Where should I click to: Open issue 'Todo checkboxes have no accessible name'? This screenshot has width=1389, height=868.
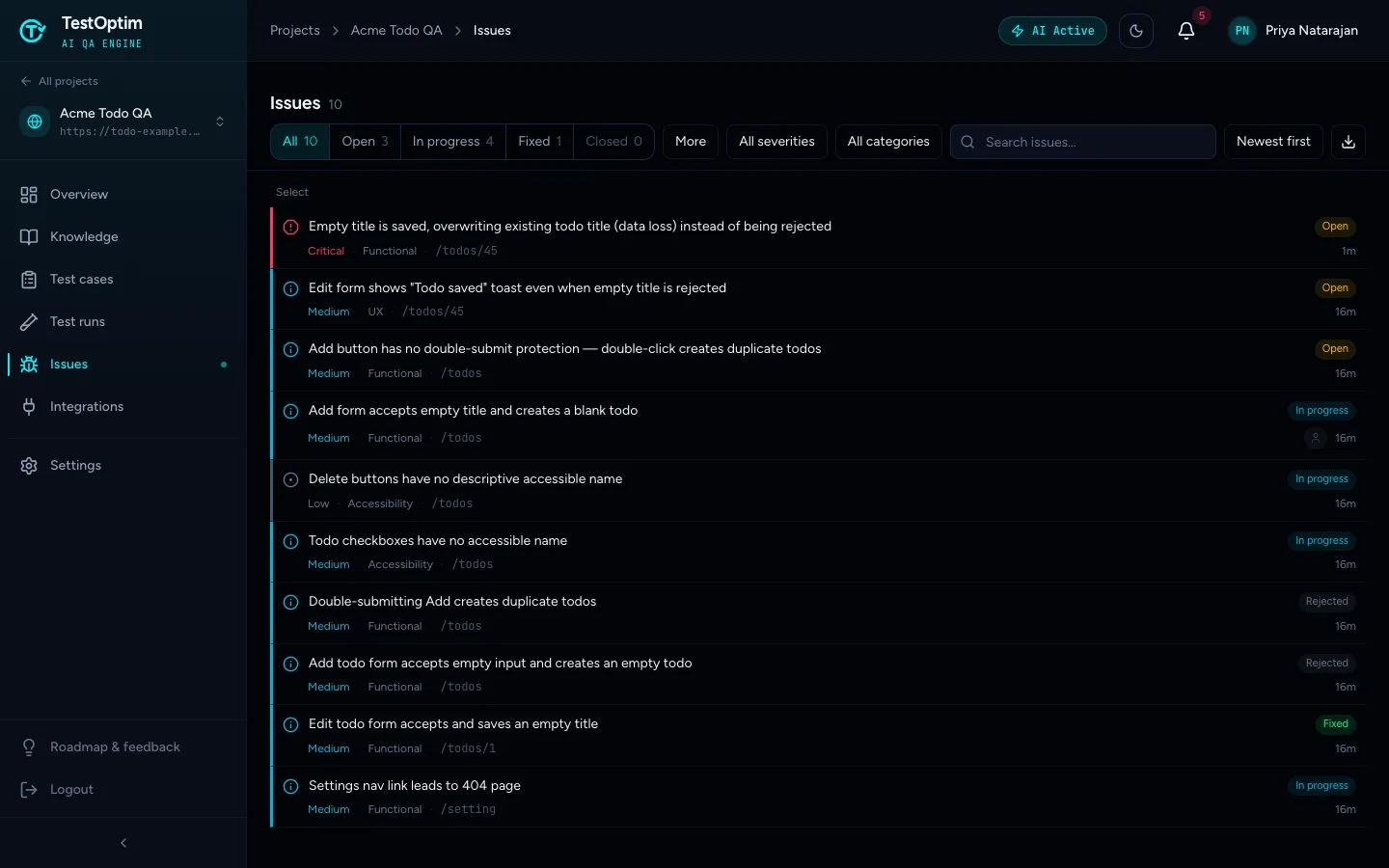pyautogui.click(x=818, y=552)
